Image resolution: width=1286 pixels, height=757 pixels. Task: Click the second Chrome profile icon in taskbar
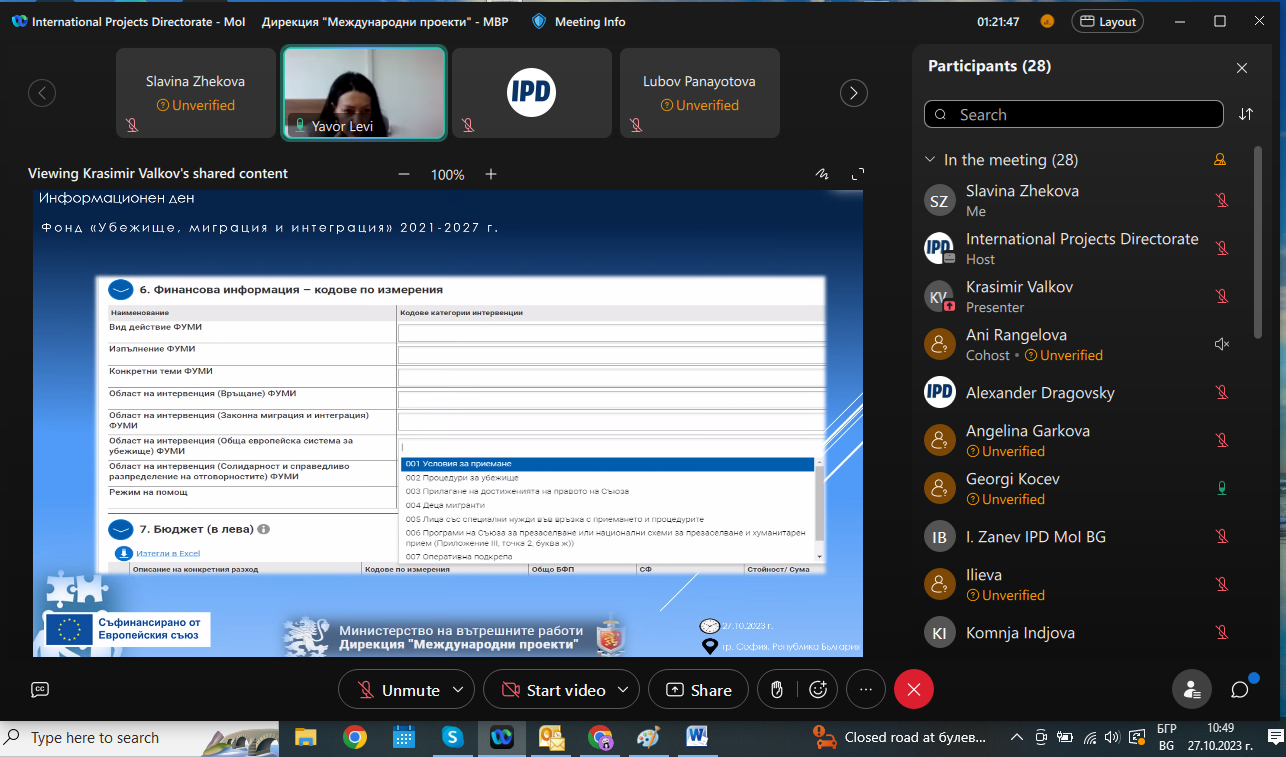pos(600,737)
